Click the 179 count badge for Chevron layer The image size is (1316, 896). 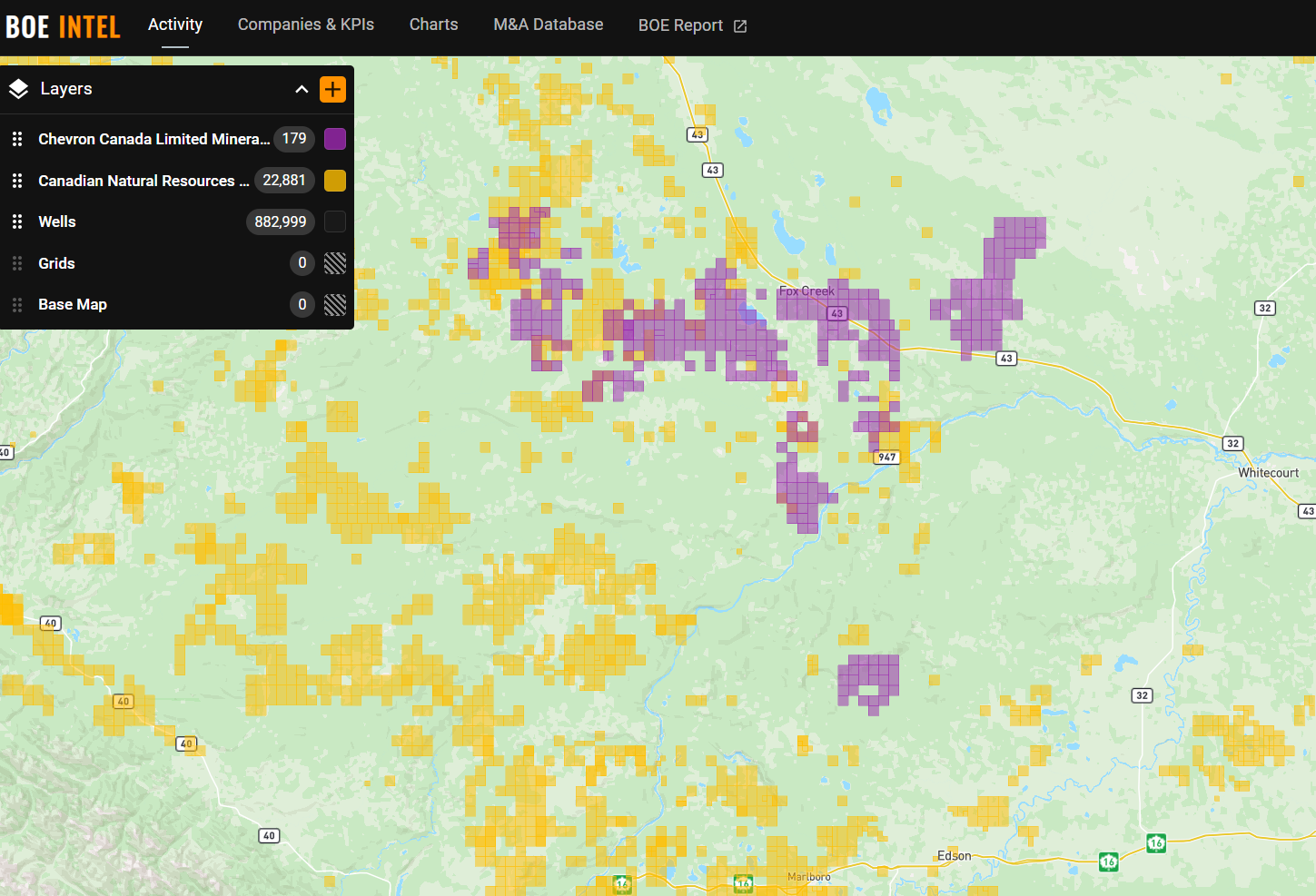[x=294, y=139]
